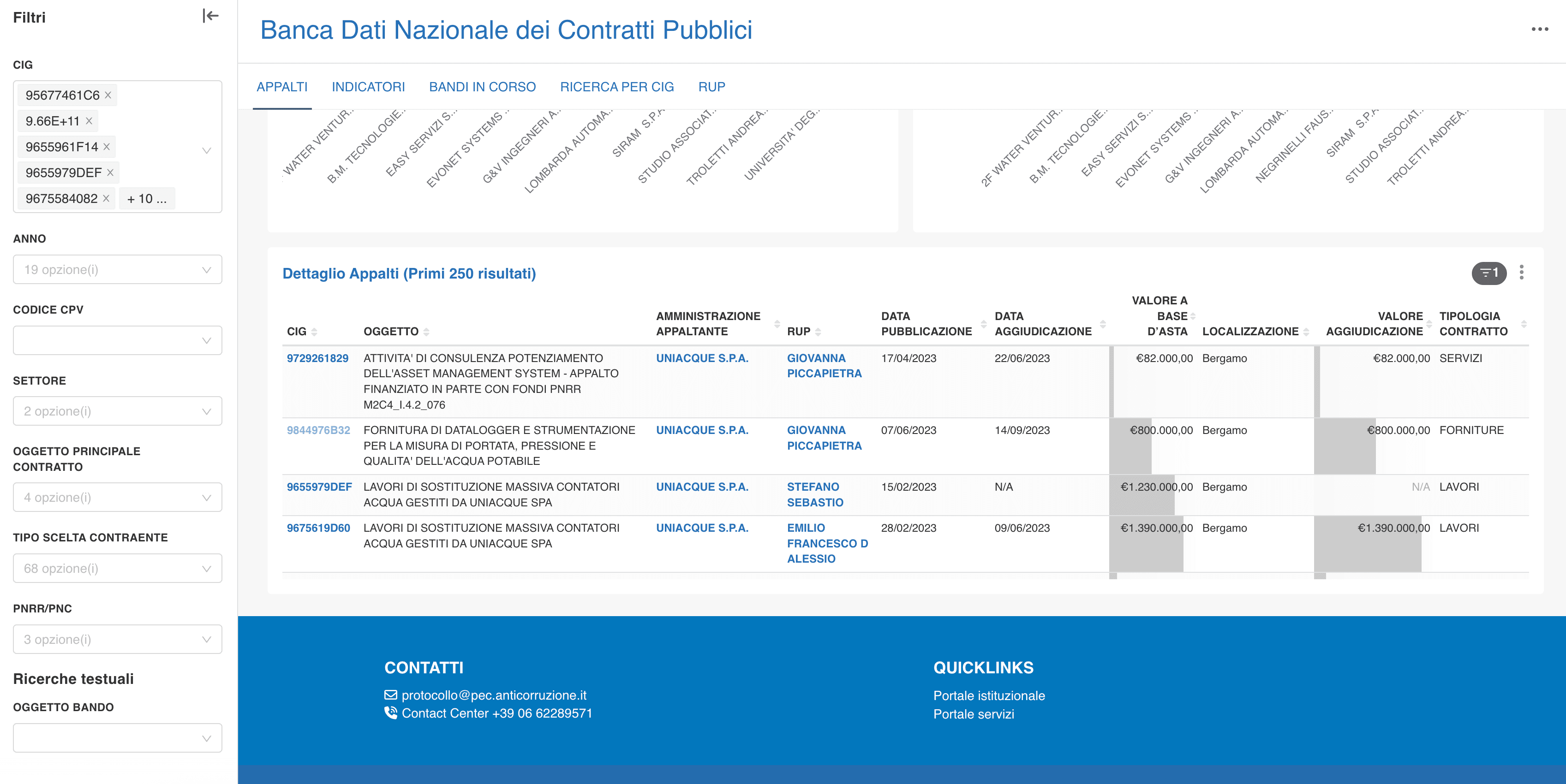The height and width of the screenshot is (784, 1566).
Task: Open GIOVANNA PICCAPIETRA link in 9844976B32 row
Action: tap(825, 438)
